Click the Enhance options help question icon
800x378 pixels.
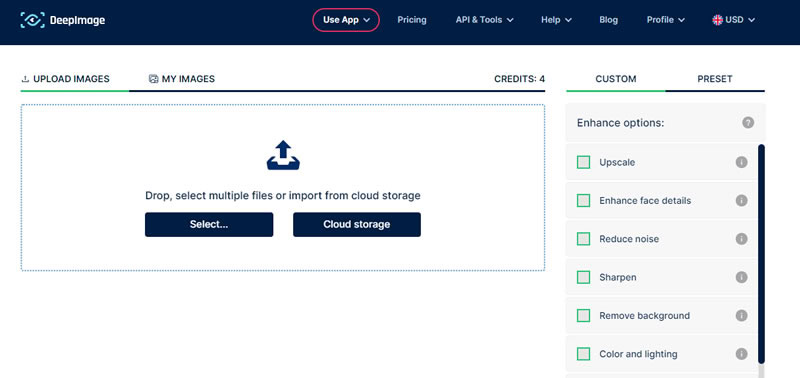click(x=748, y=122)
